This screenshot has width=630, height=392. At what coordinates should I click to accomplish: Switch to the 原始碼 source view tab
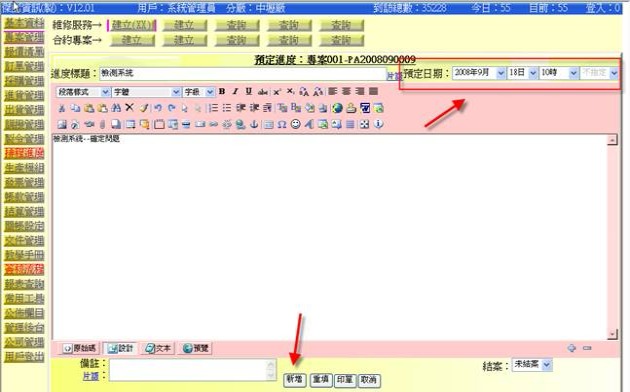[x=80, y=348]
